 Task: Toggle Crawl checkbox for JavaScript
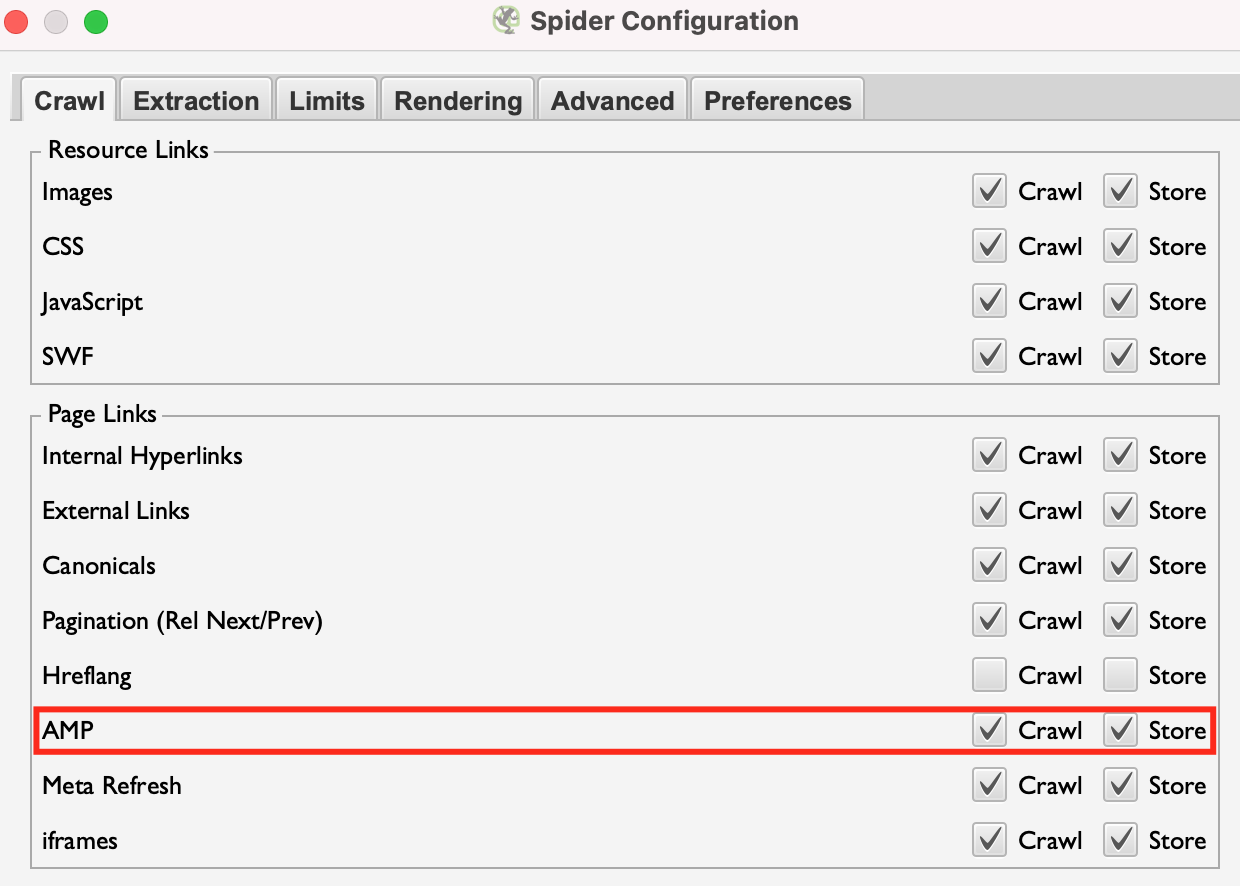tap(989, 301)
